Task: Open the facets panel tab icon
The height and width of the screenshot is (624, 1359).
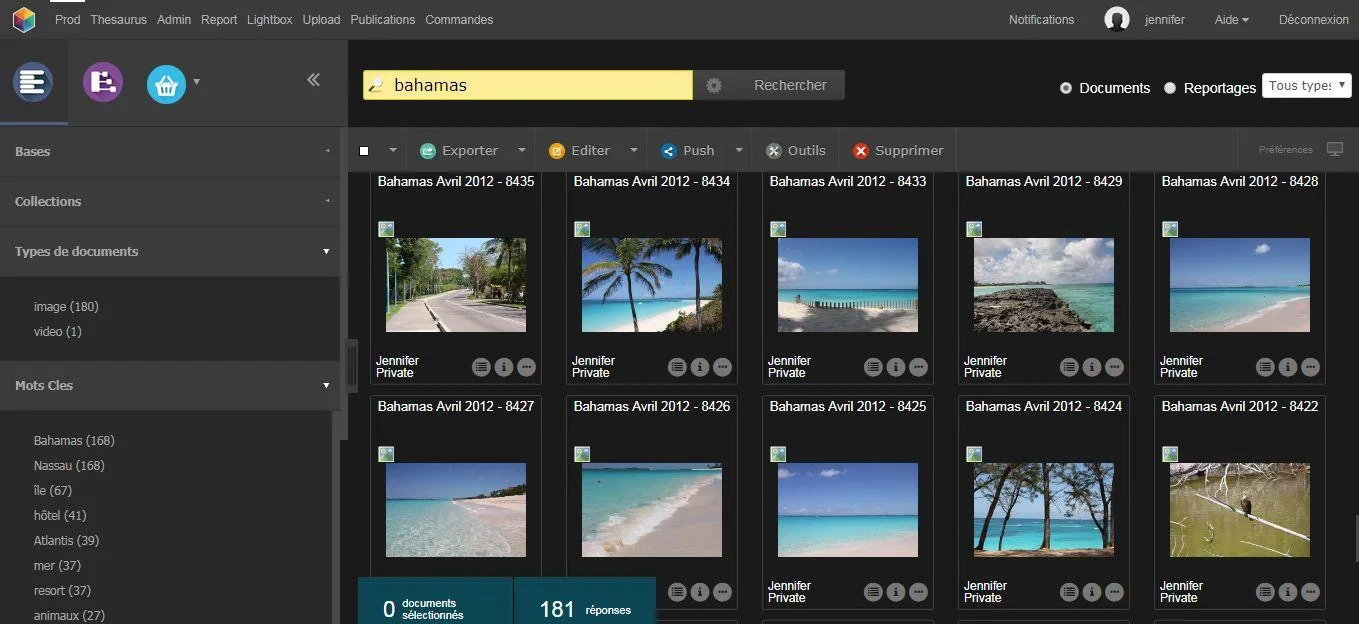Action: [x=33, y=82]
